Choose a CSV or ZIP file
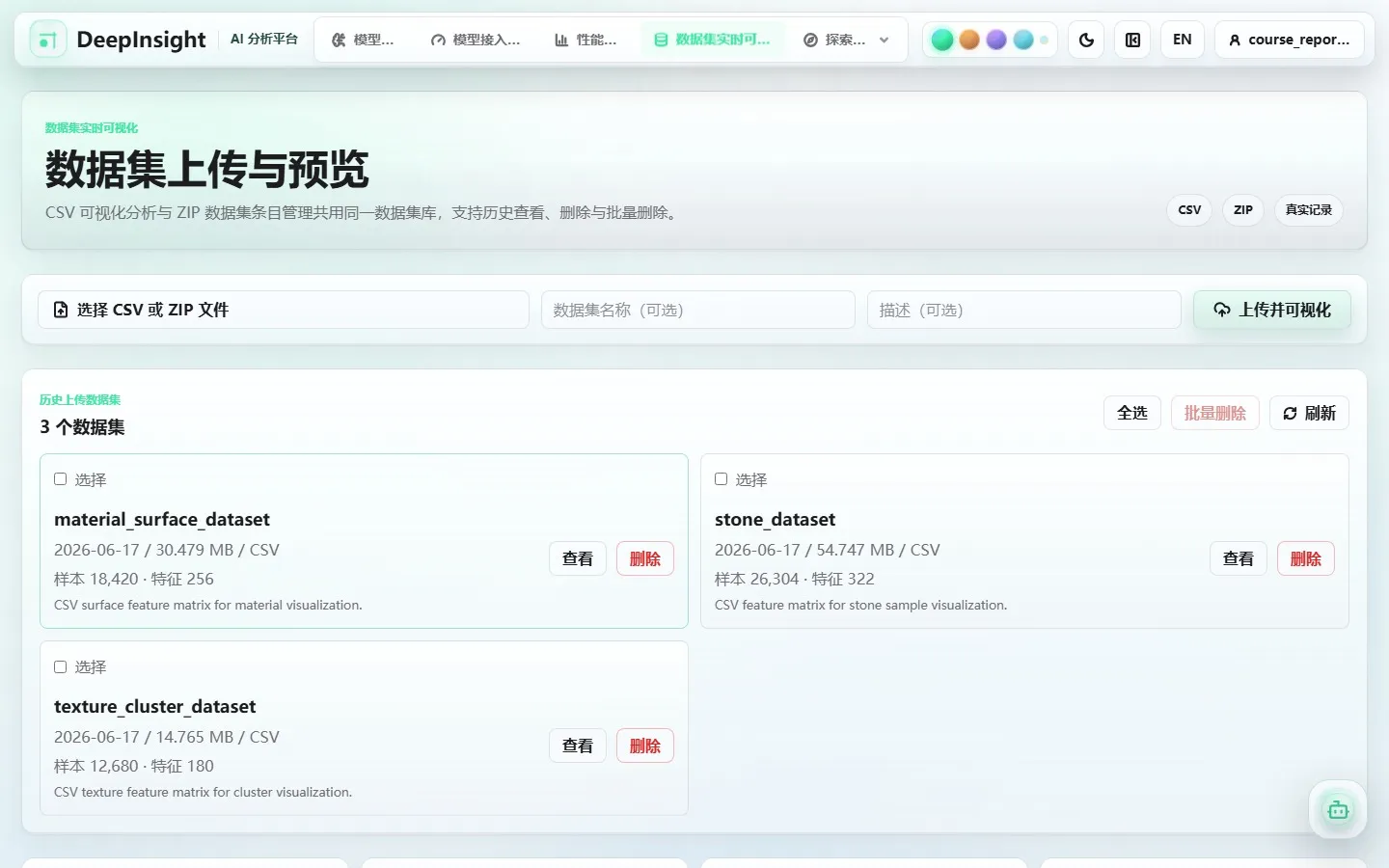Image resolution: width=1389 pixels, height=868 pixels. (x=284, y=310)
